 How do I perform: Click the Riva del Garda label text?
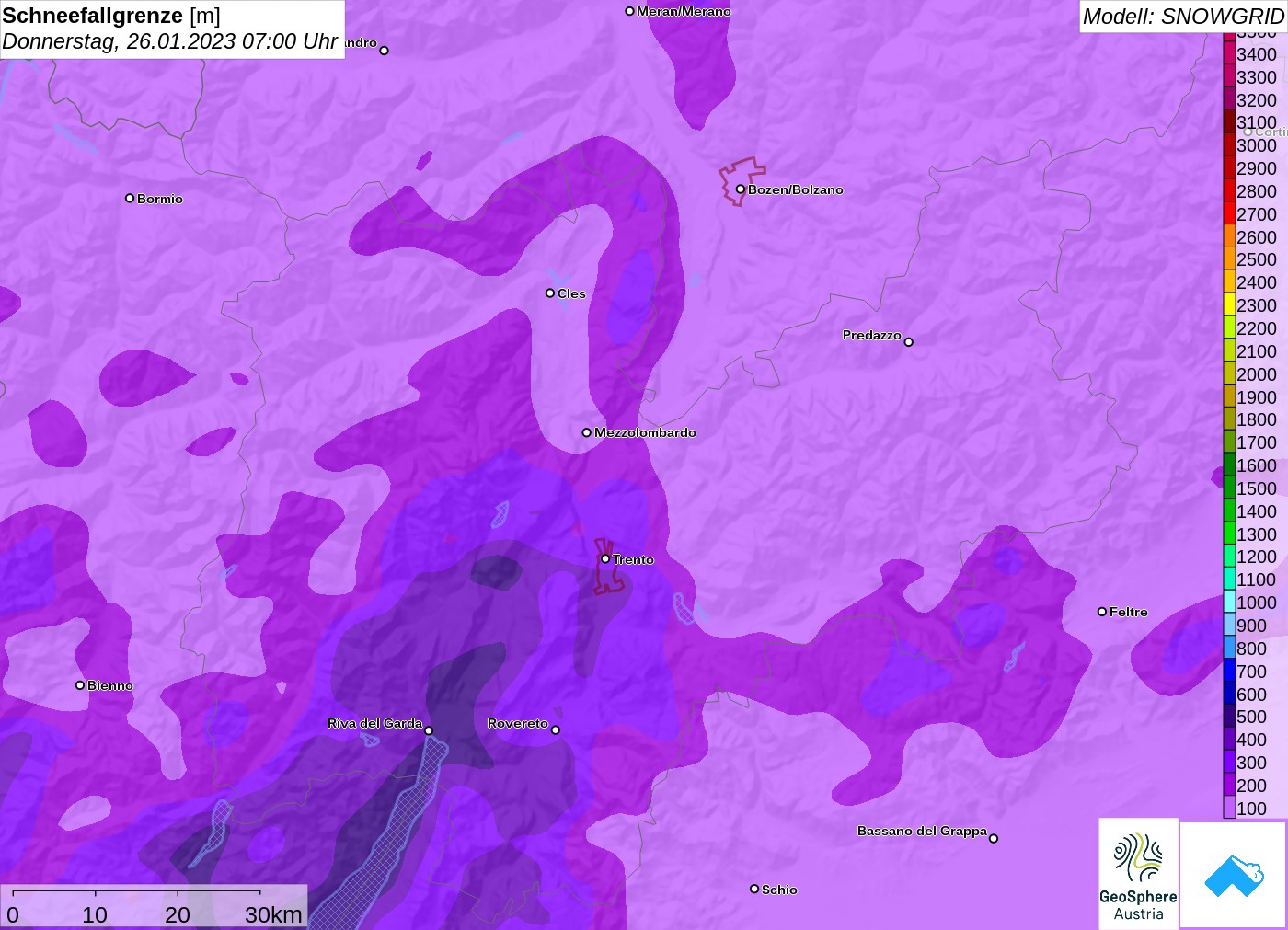click(374, 723)
